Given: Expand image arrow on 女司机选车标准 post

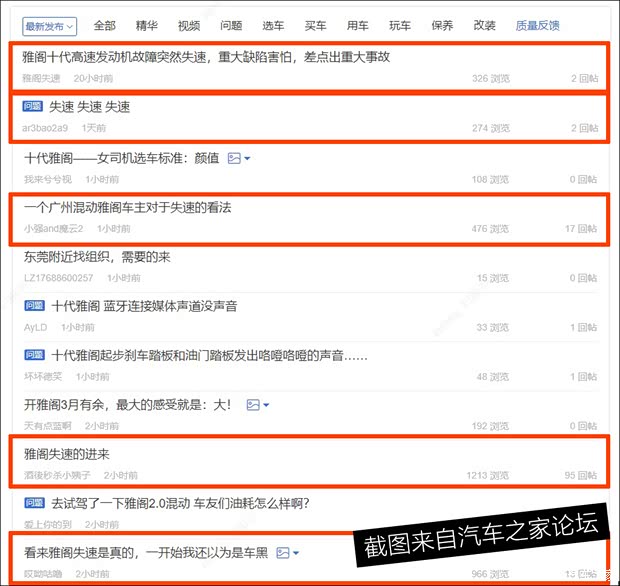Looking at the screenshot, I should (x=247, y=159).
